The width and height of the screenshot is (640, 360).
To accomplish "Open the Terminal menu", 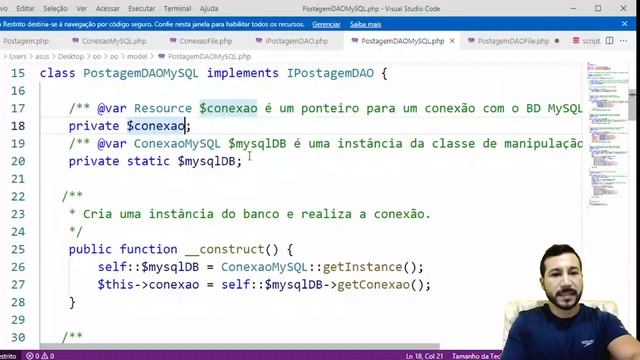I will click(x=177, y=8).
